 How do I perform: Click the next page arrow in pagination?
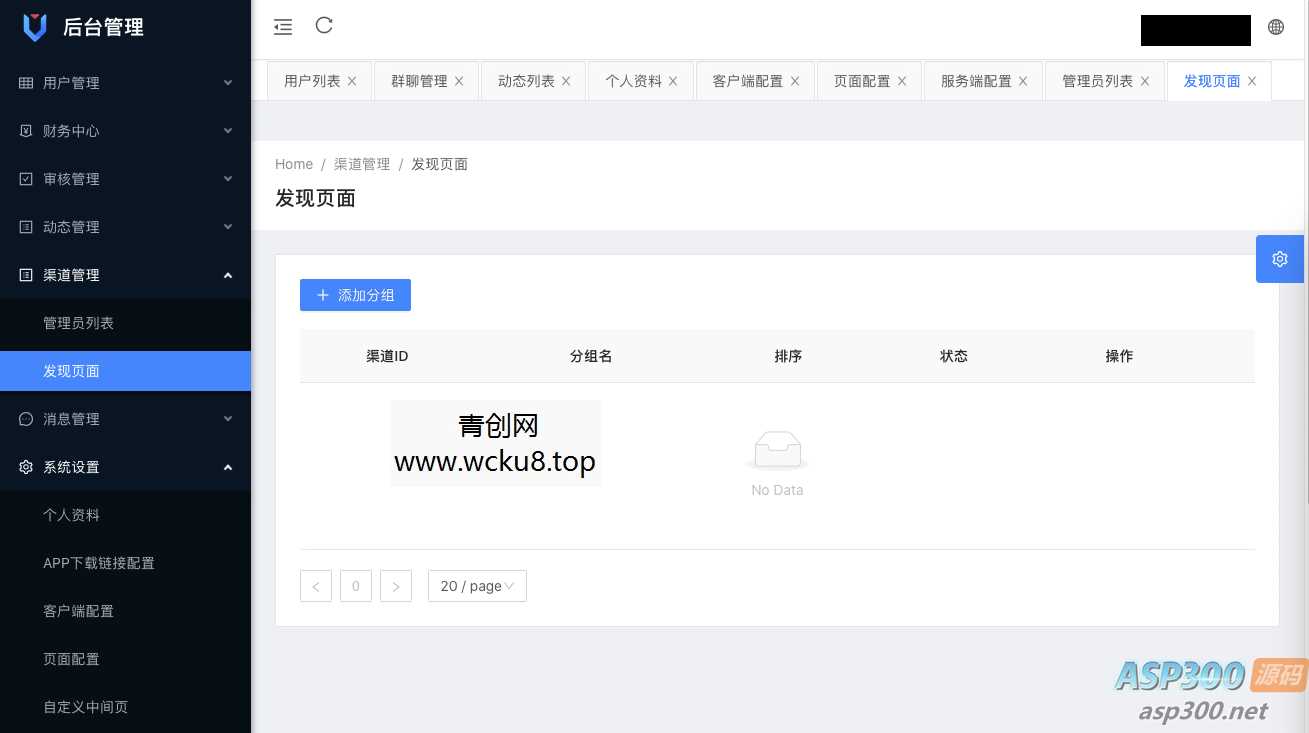(x=396, y=586)
